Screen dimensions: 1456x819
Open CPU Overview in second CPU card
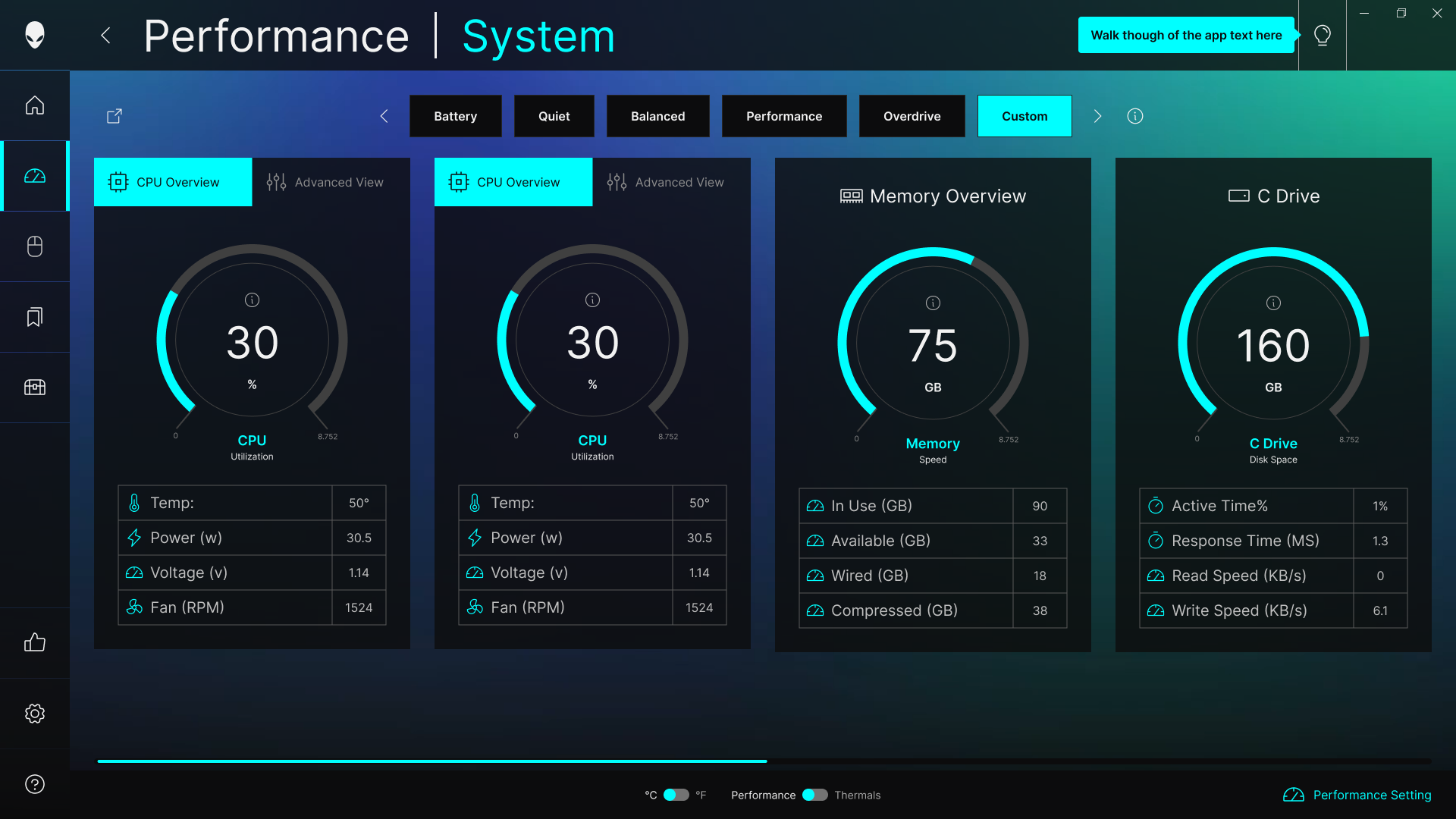click(513, 182)
